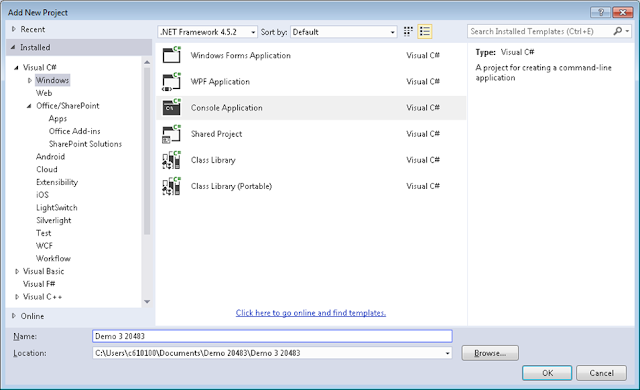Click the Shared Project template icon
The height and width of the screenshot is (390, 640).
point(171,134)
